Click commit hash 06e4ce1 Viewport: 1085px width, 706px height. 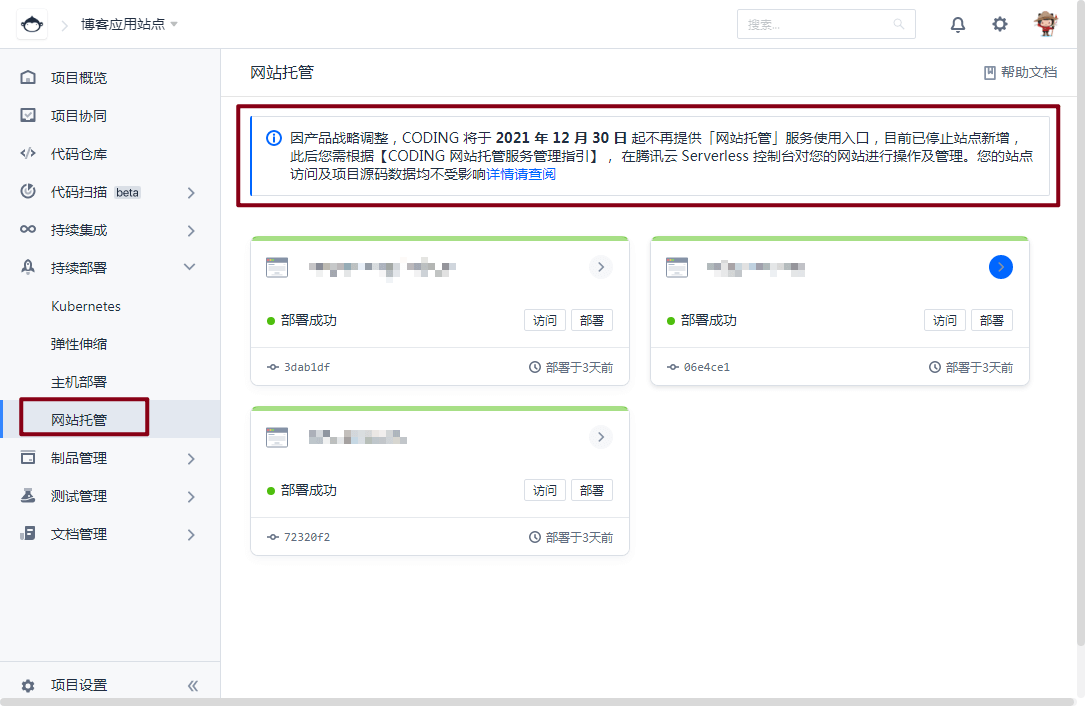coord(706,367)
